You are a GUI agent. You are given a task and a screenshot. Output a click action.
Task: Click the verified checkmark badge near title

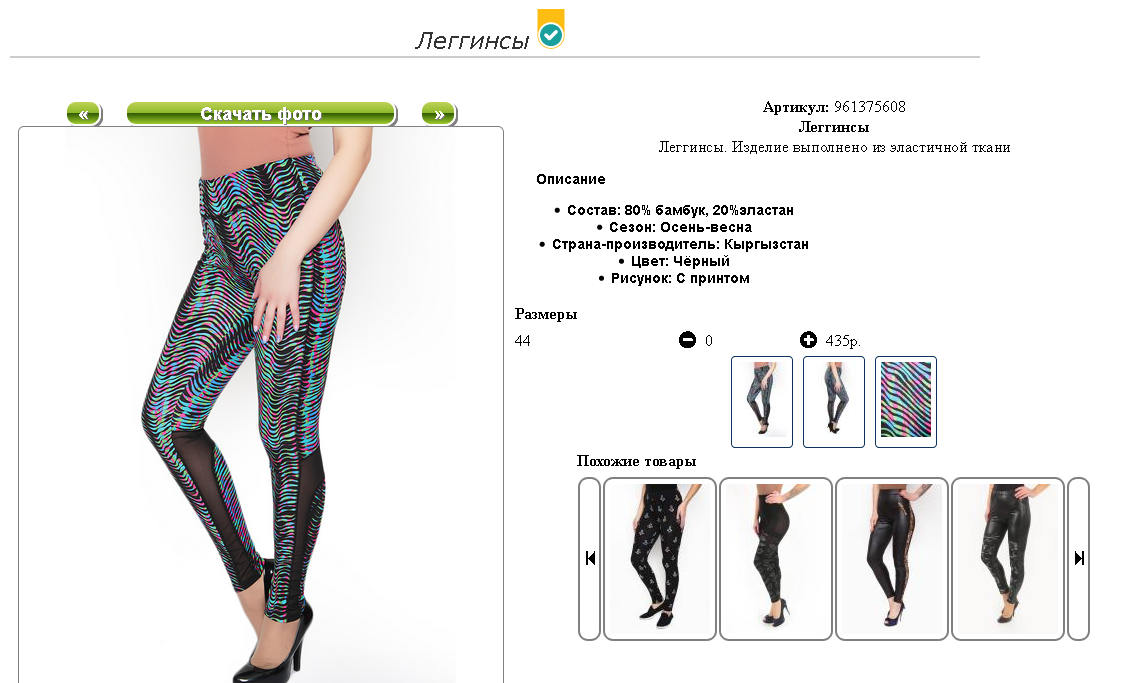pyautogui.click(x=551, y=29)
